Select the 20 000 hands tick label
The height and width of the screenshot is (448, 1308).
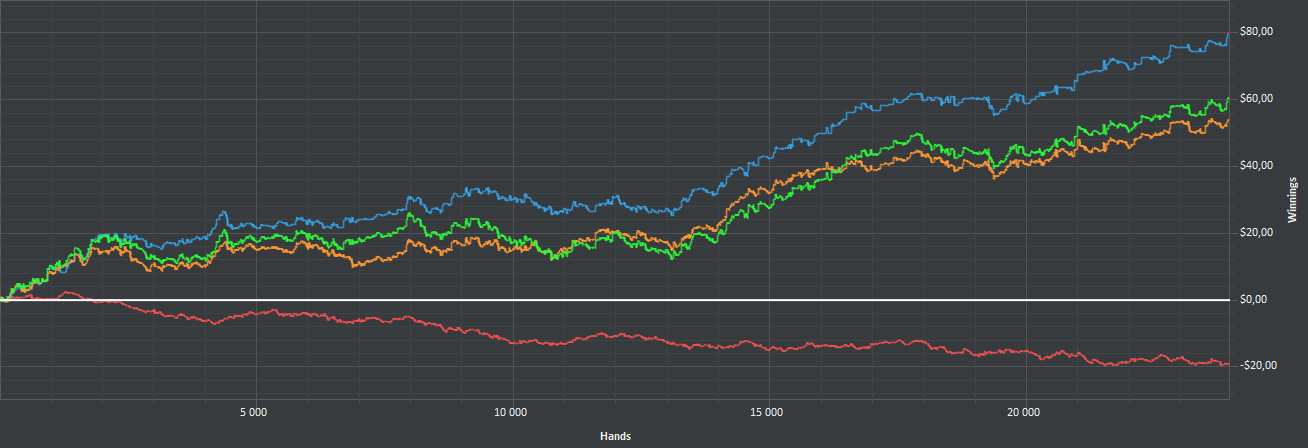[x=1024, y=412]
